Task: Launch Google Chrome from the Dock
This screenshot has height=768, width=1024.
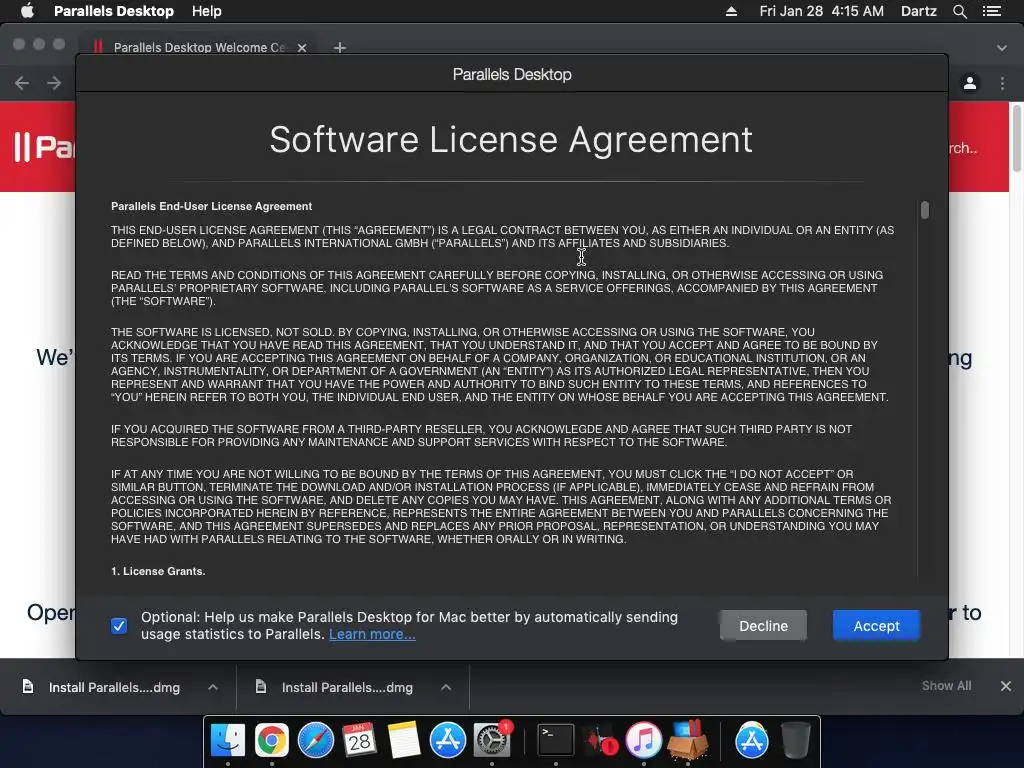Action: (x=272, y=740)
